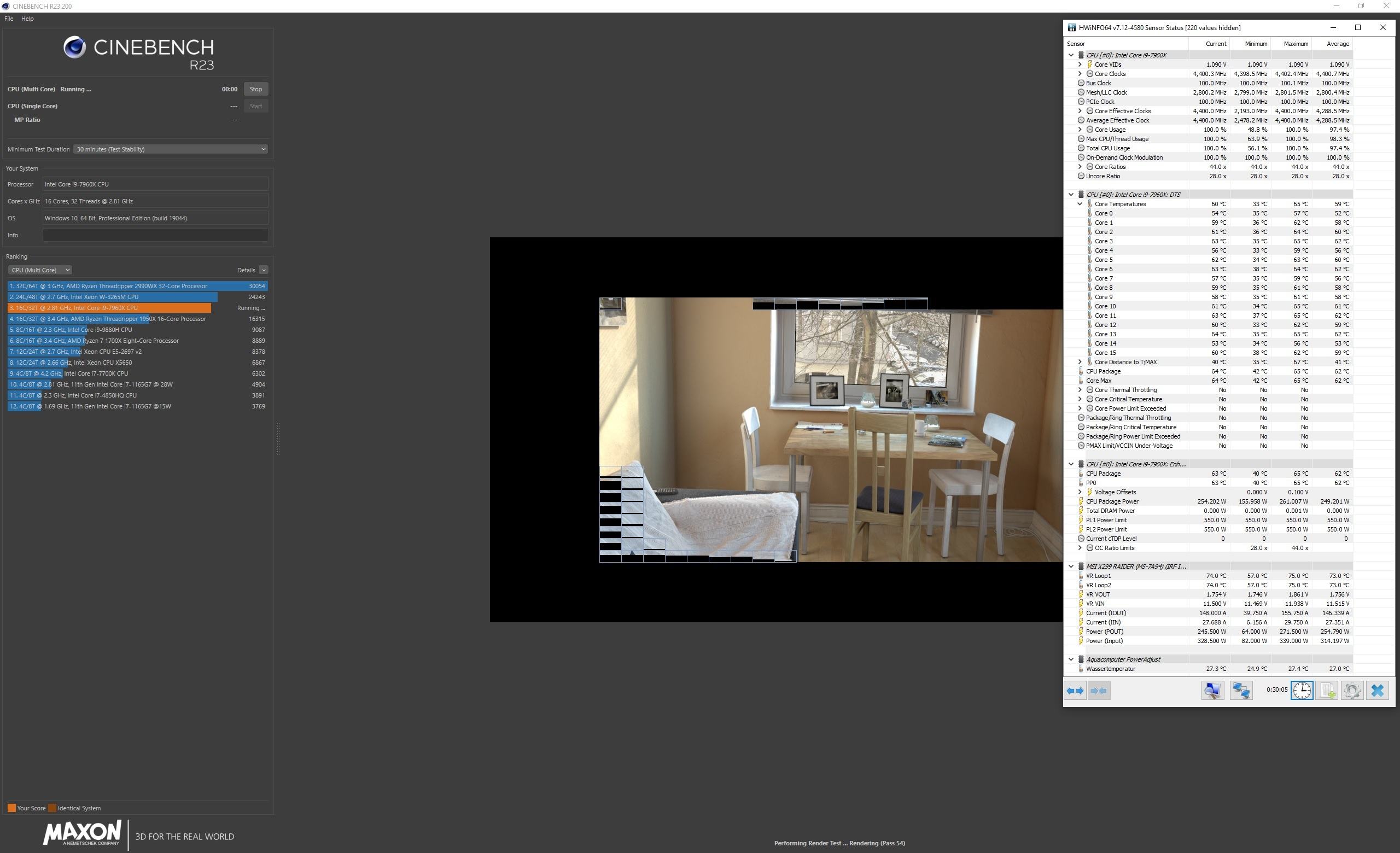Click clock icon beside Bus Clock
This screenshot has height=853, width=1400.
[1081, 83]
